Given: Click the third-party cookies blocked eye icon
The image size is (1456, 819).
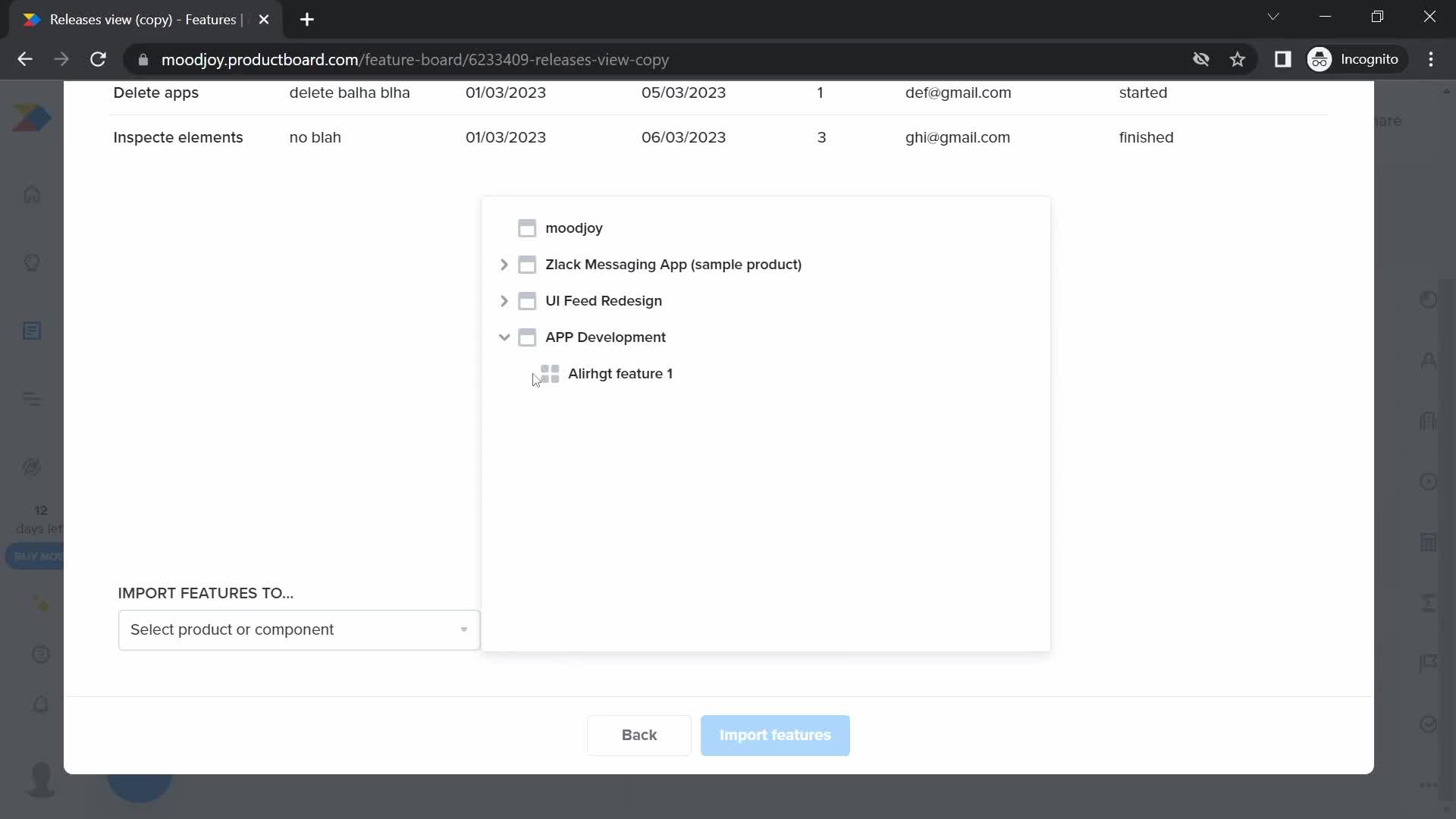Looking at the screenshot, I should point(1201,59).
